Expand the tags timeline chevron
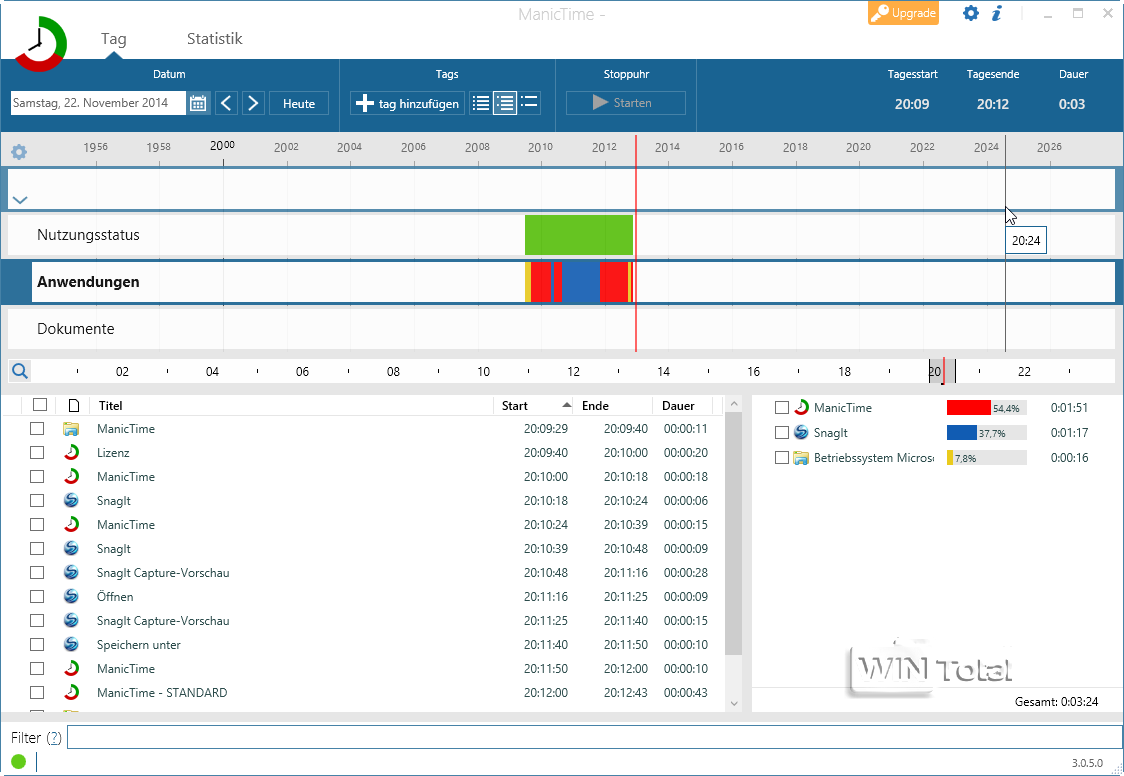This screenshot has height=776, width=1124. [x=20, y=200]
